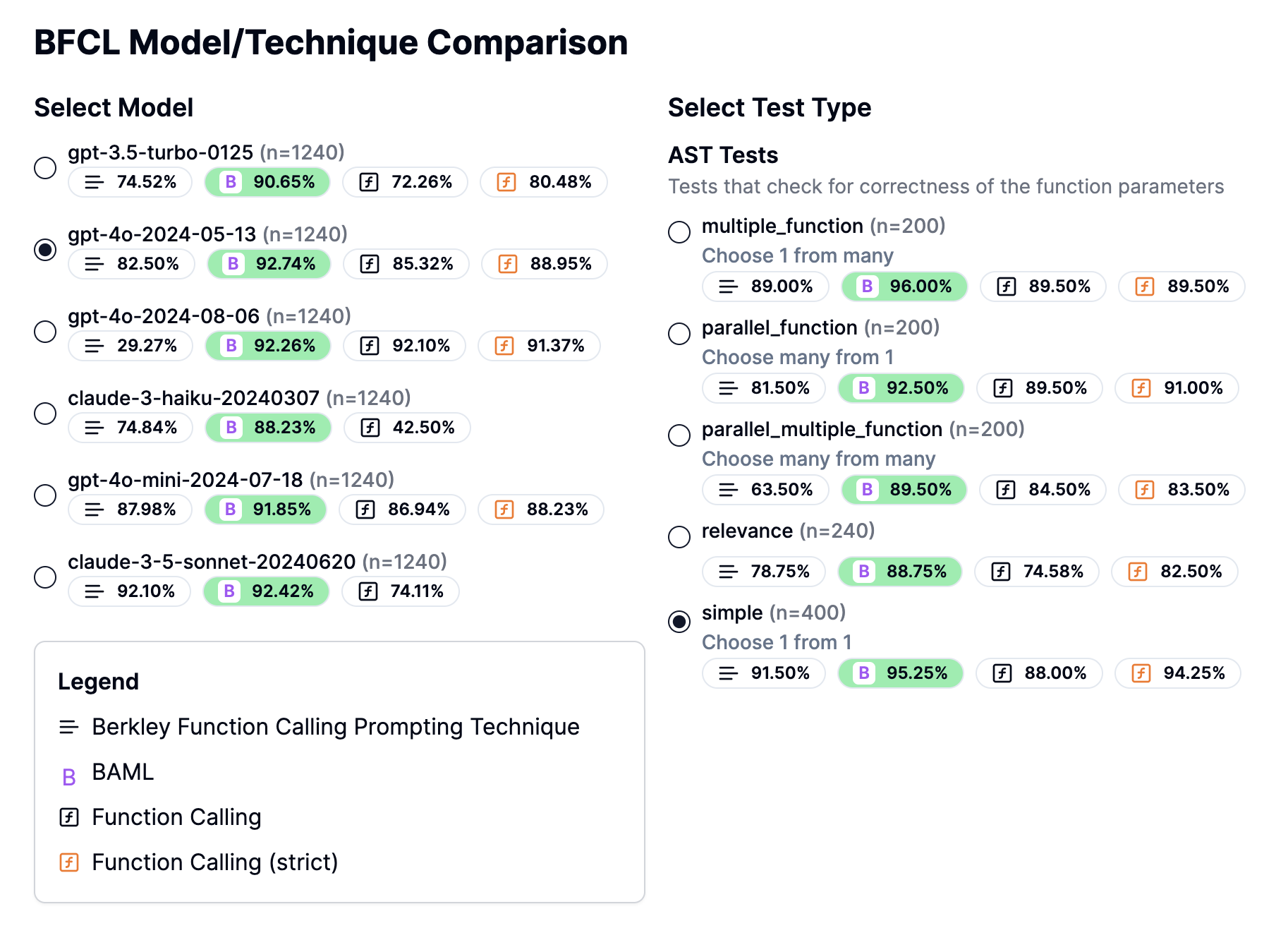Click the Function Calling icon beside 84.50%
The width and height of the screenshot is (1288, 940).
tap(1006, 490)
